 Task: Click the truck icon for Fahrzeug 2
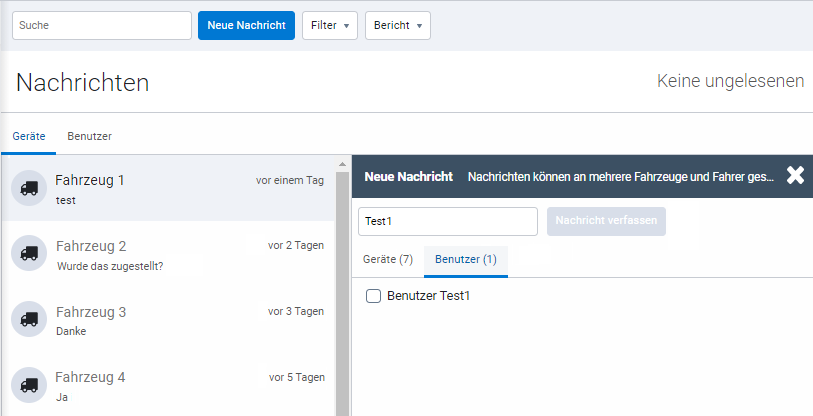click(29, 254)
